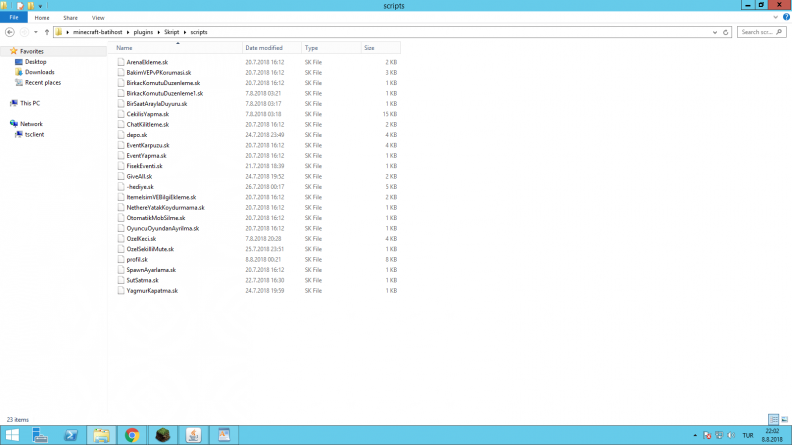Launch PowerShell from the taskbar
Image resolution: width=792 pixels, height=445 pixels.
[70, 435]
